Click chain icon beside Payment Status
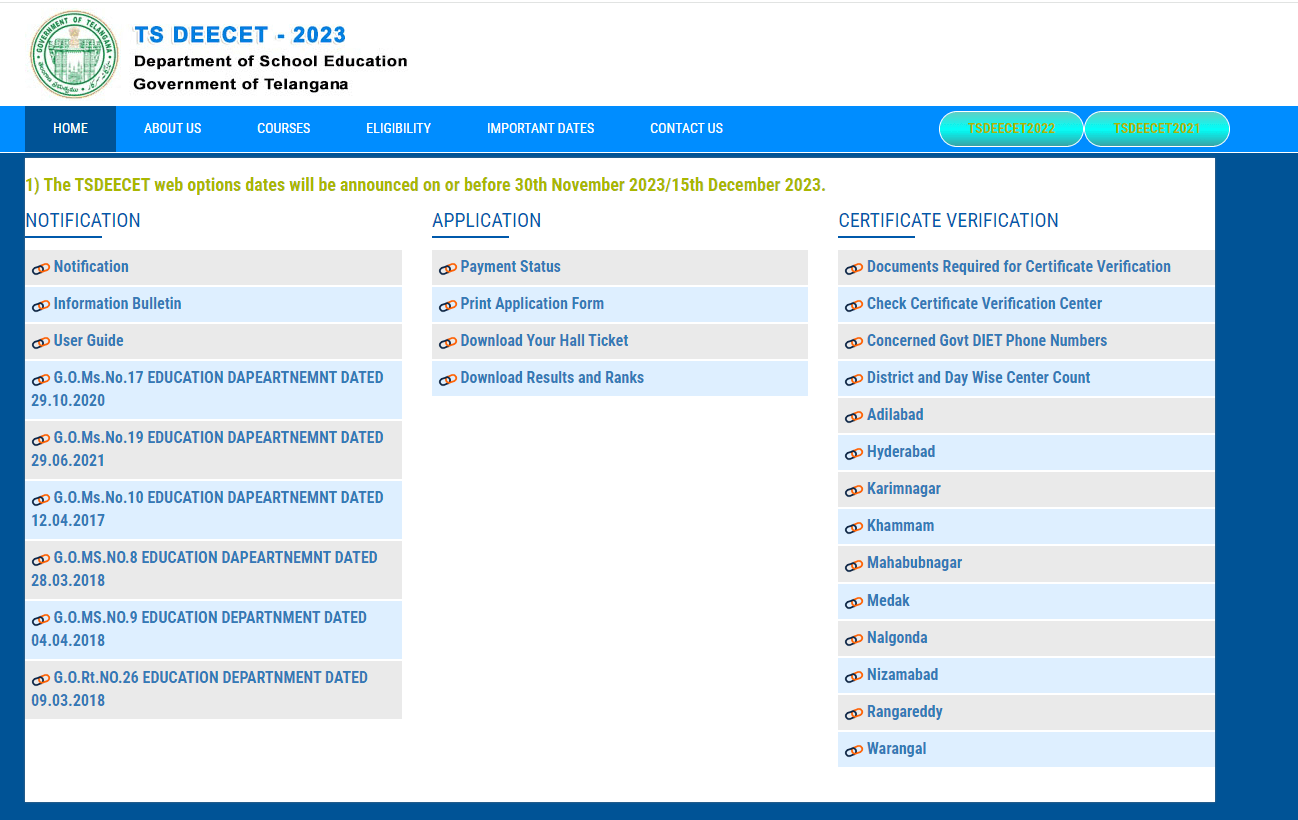1298x820 pixels. point(448,268)
